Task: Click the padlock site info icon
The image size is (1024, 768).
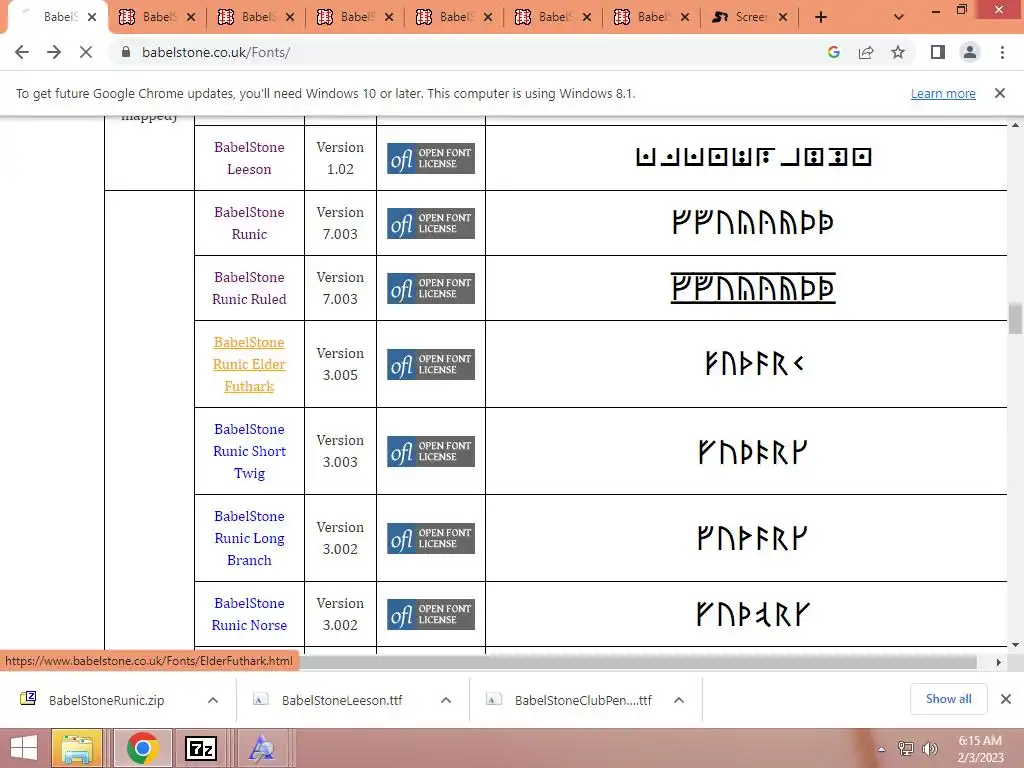Action: coord(126,52)
